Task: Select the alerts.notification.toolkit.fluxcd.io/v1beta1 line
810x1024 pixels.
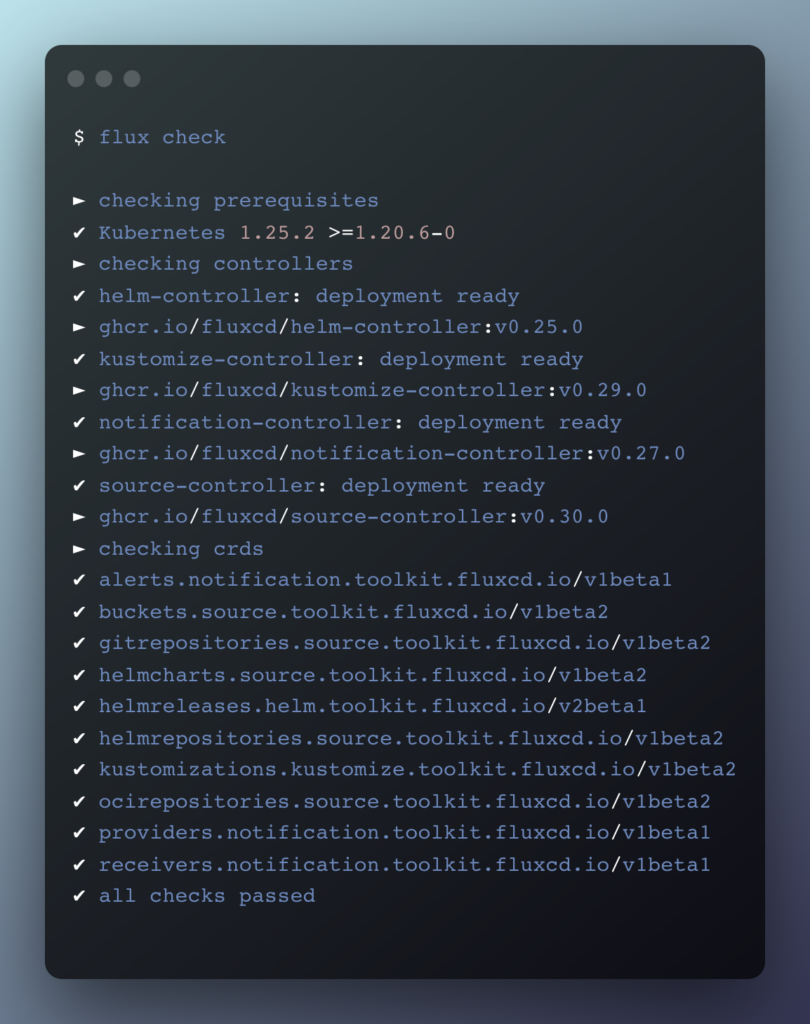Action: tap(385, 580)
